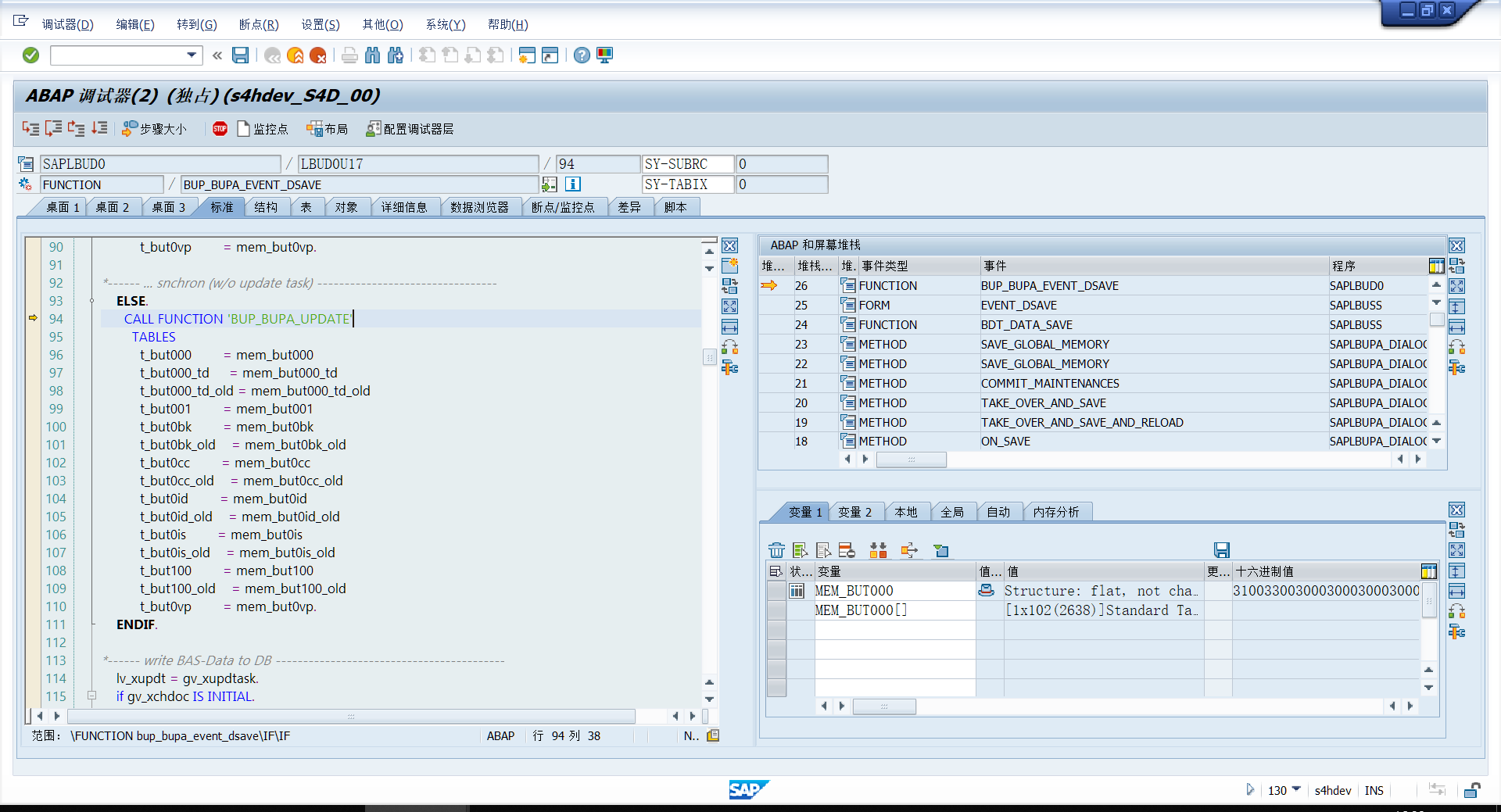Click the info icon beside BUP_BUPA_EVENT_DSAVE
Image resolution: width=1501 pixels, height=812 pixels.
click(x=573, y=184)
